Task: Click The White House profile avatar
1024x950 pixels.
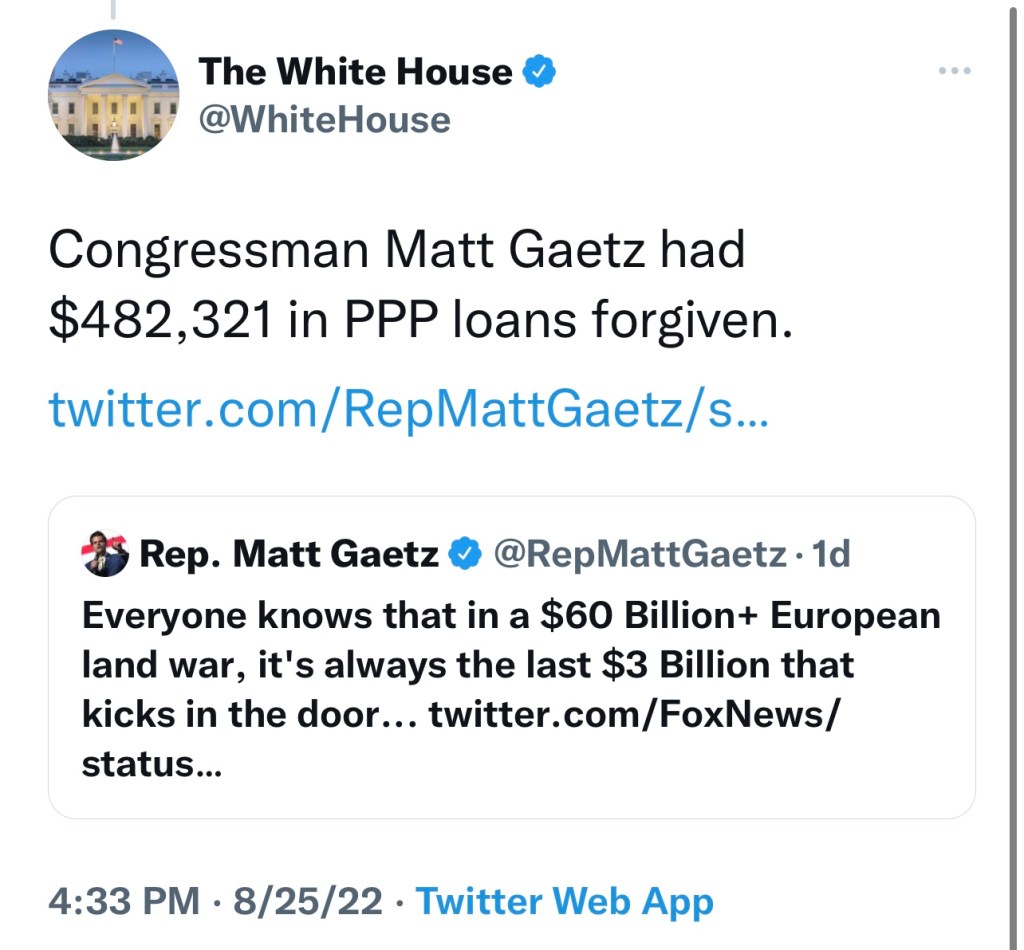Action: point(113,96)
